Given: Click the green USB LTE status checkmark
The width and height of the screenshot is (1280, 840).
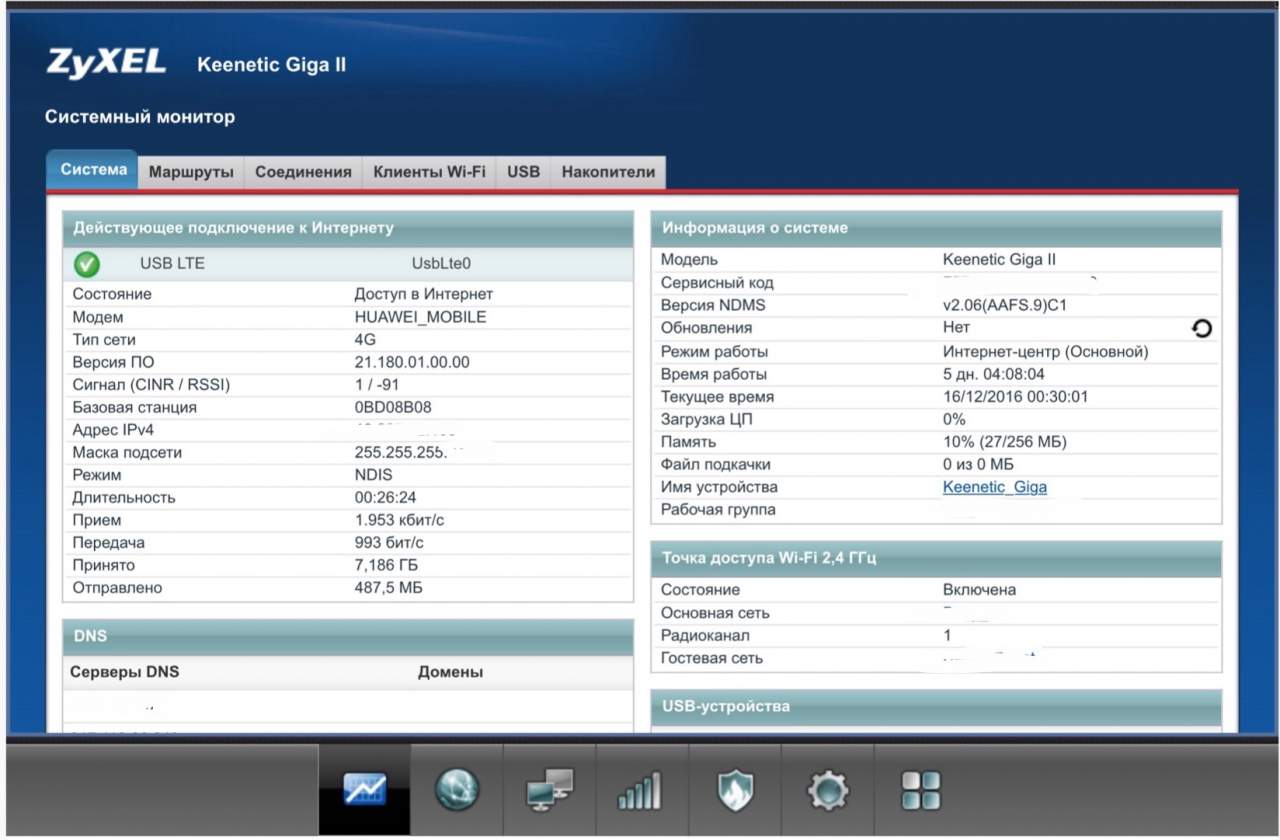Looking at the screenshot, I should 87,264.
